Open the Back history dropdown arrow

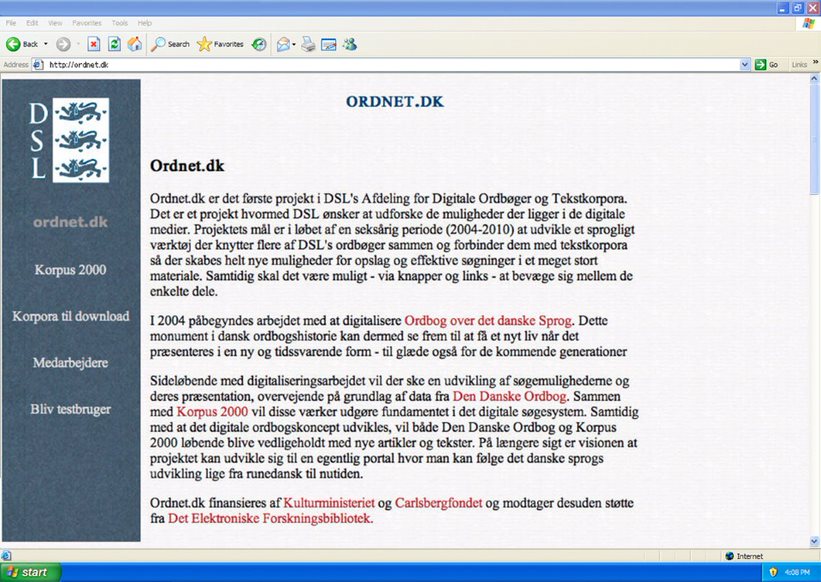click(46, 44)
